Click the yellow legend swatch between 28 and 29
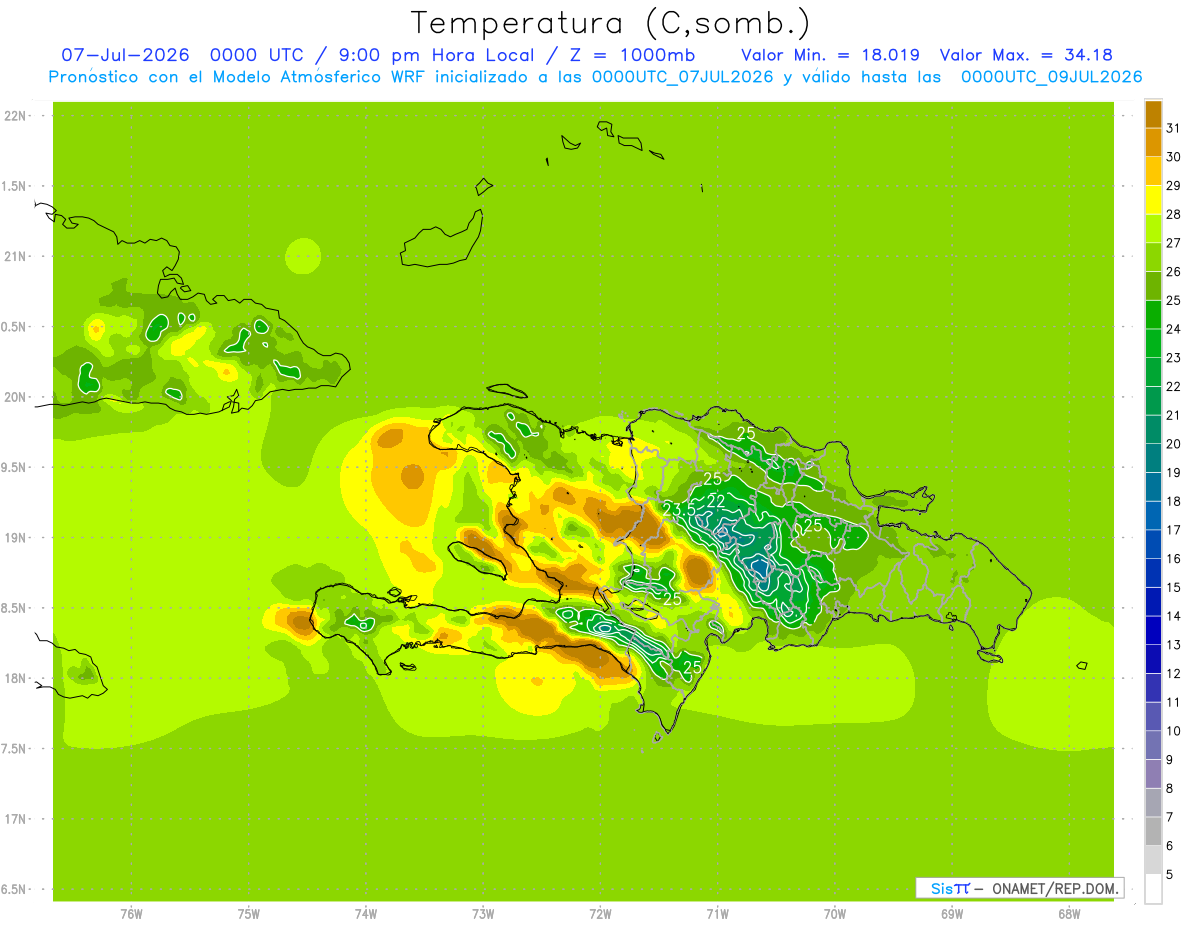This screenshot has width=1200, height=927. (x=1153, y=200)
